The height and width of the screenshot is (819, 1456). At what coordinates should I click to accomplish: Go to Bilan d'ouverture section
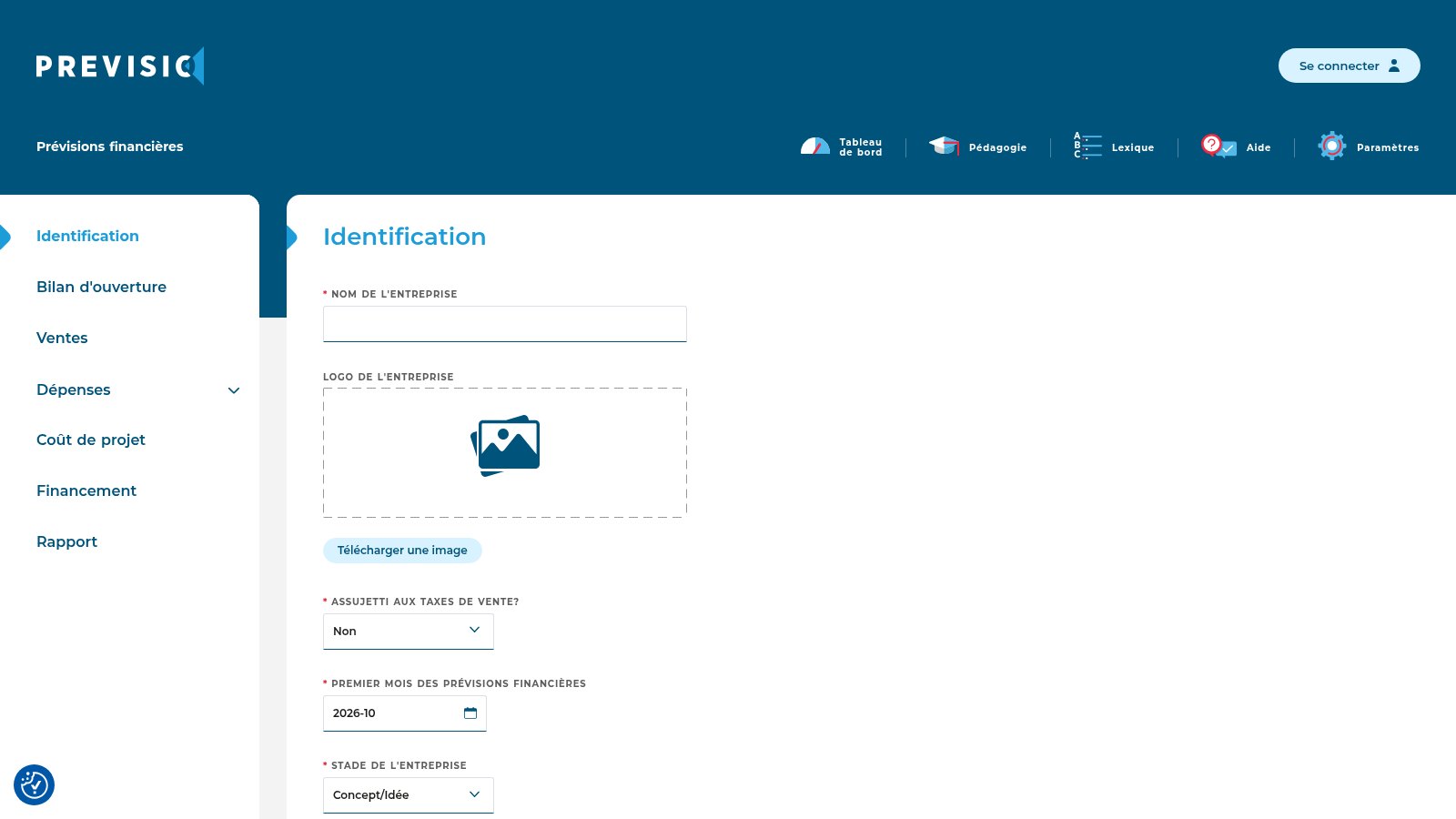pyautogui.click(x=101, y=287)
